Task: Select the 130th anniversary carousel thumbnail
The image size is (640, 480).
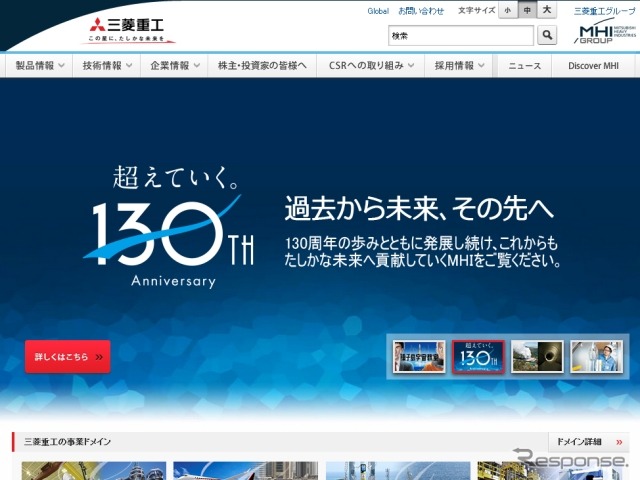Action: [x=478, y=357]
